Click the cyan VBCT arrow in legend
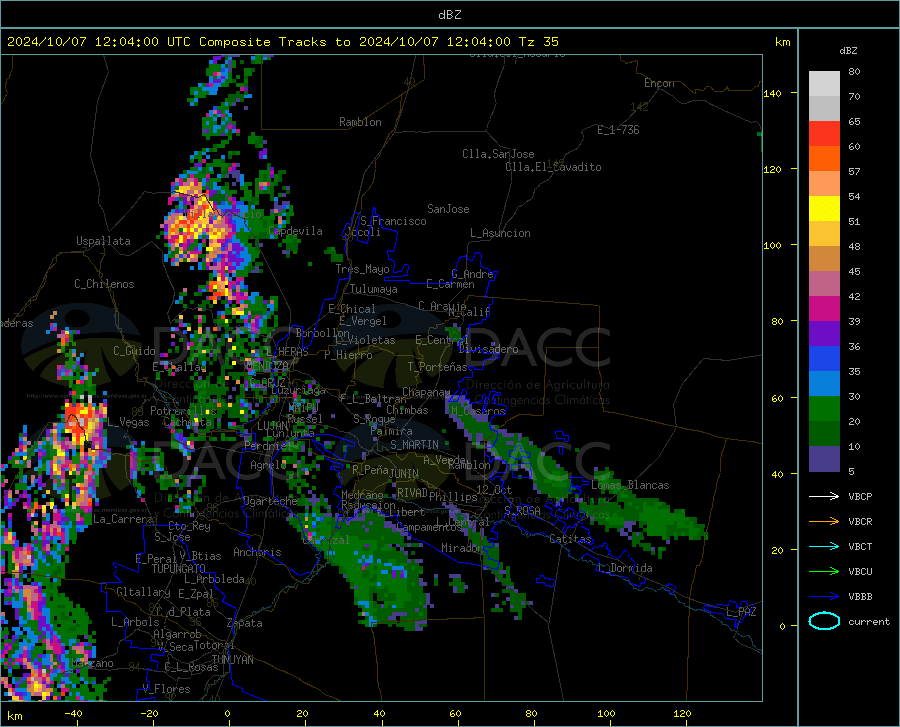Screen dimensions: 900x727 point(824,546)
